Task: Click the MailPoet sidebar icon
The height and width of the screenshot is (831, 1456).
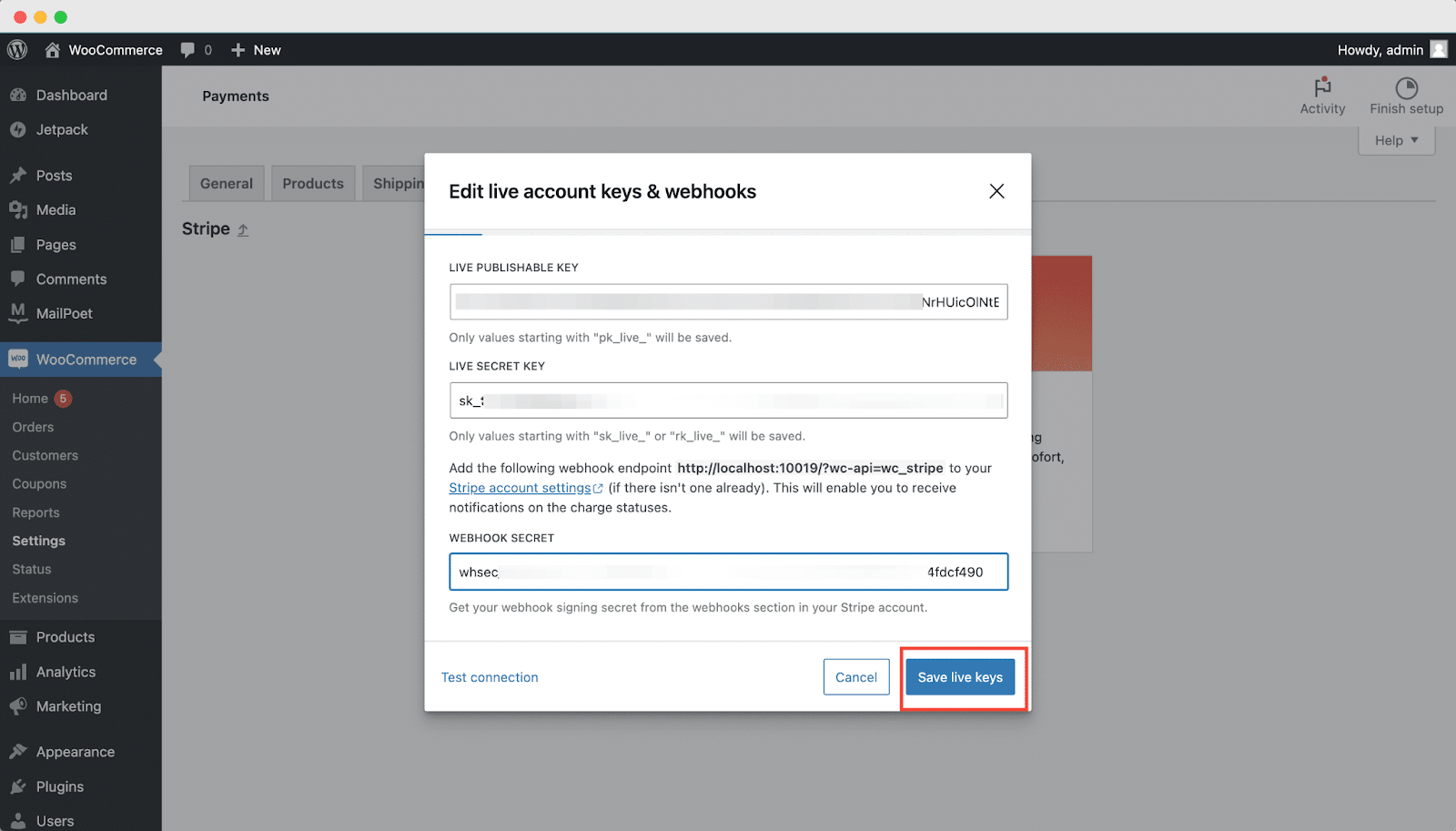Action: pyautogui.click(x=18, y=313)
